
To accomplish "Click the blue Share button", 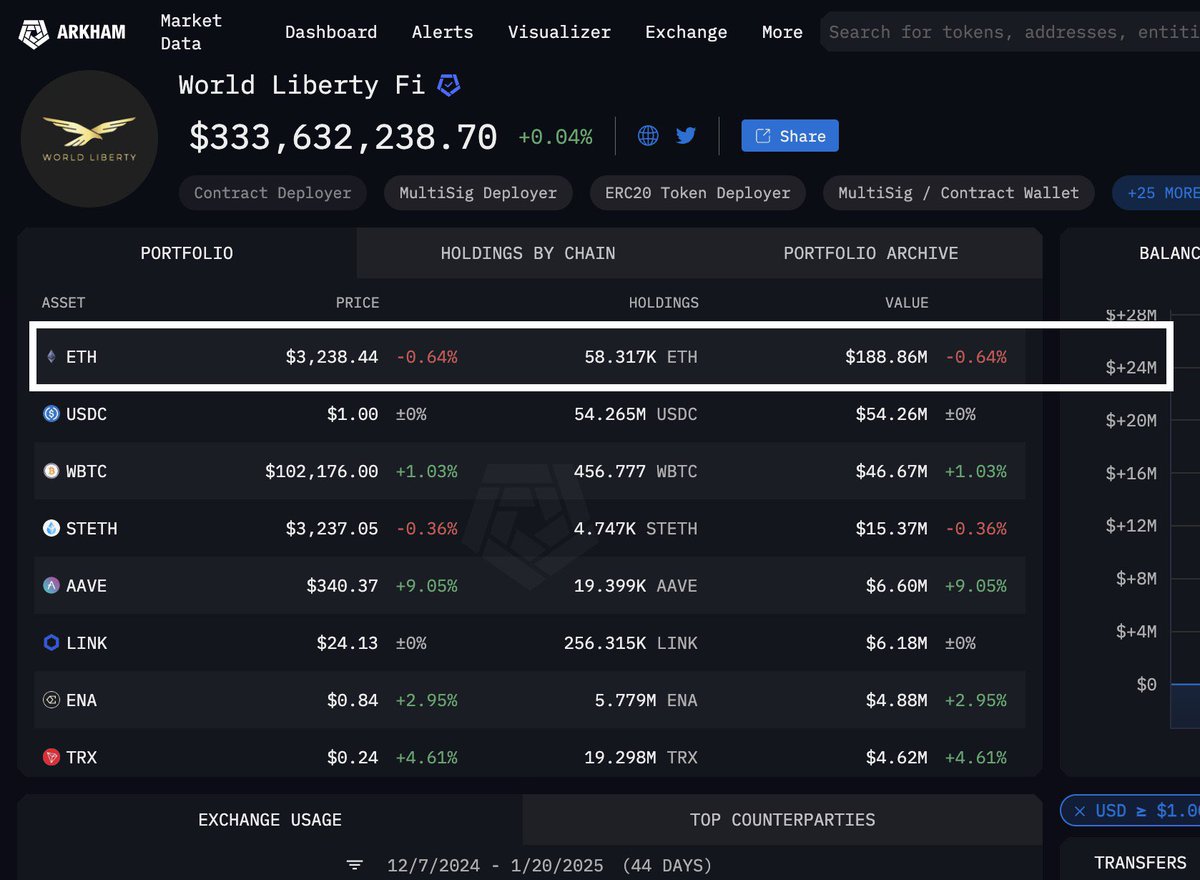I will [790, 136].
